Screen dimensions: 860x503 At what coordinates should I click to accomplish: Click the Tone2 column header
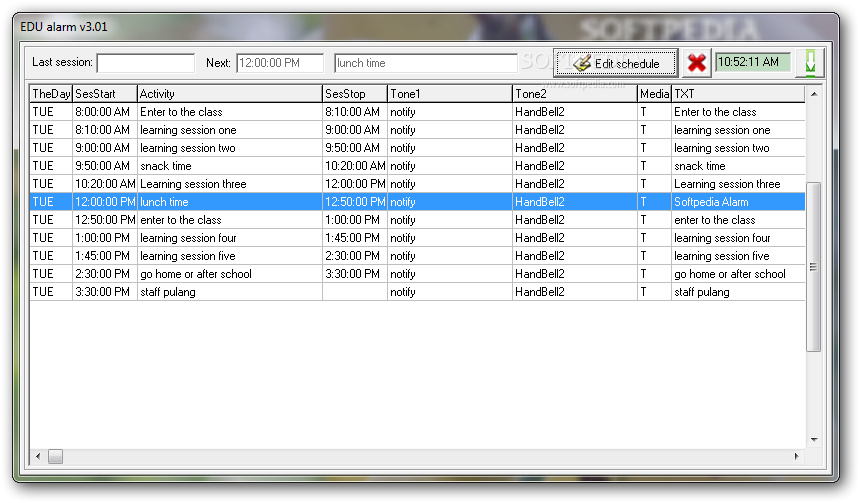[575, 94]
